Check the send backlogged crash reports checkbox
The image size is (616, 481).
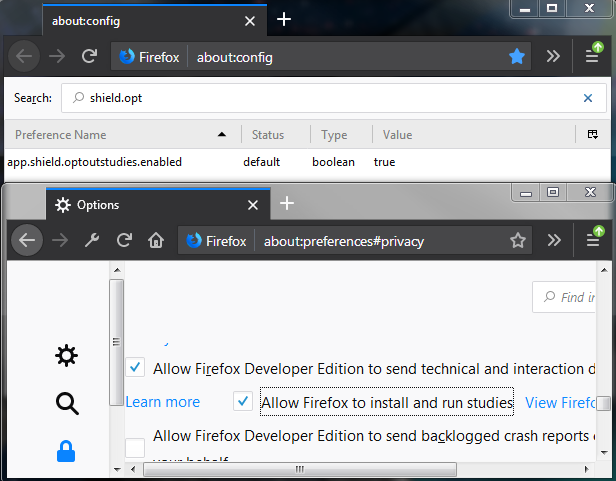point(135,448)
